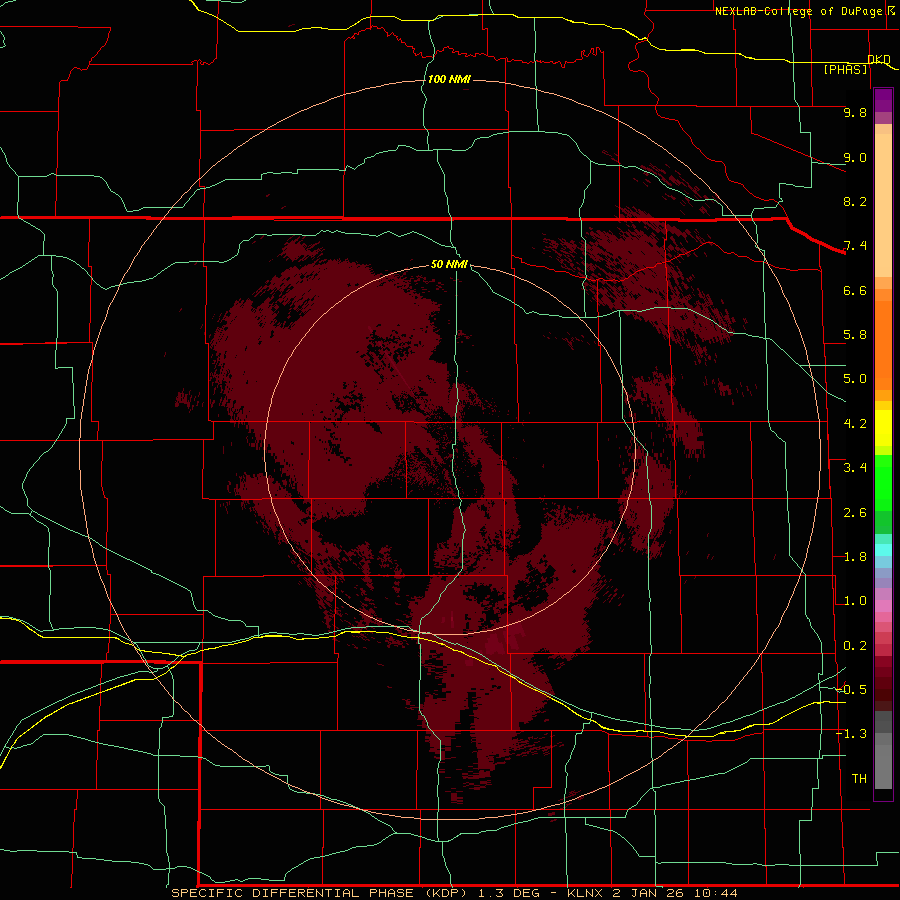
Task: Click the 6.6 value on the scale
Action: click(855, 290)
